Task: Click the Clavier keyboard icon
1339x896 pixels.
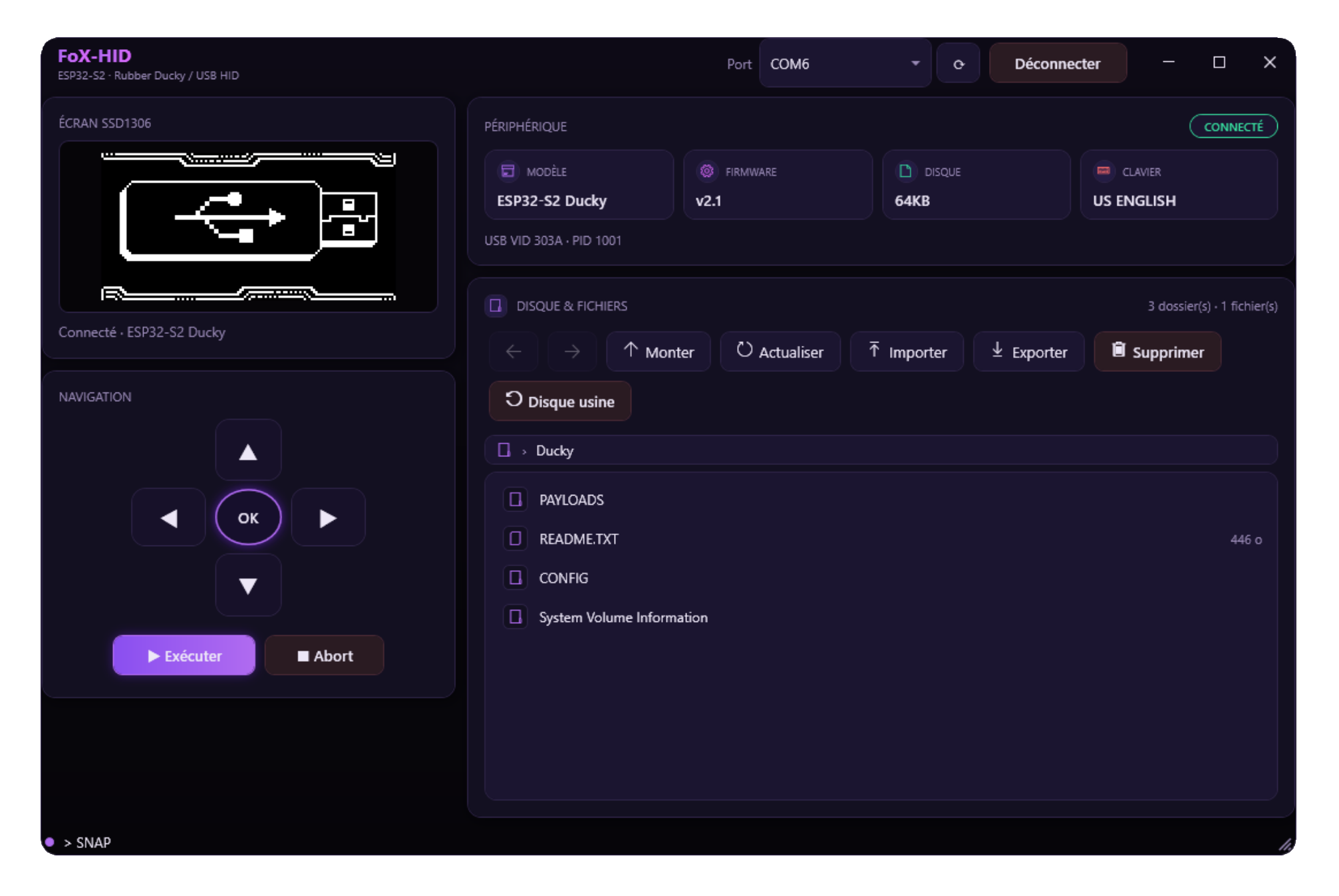Action: pos(1104,171)
